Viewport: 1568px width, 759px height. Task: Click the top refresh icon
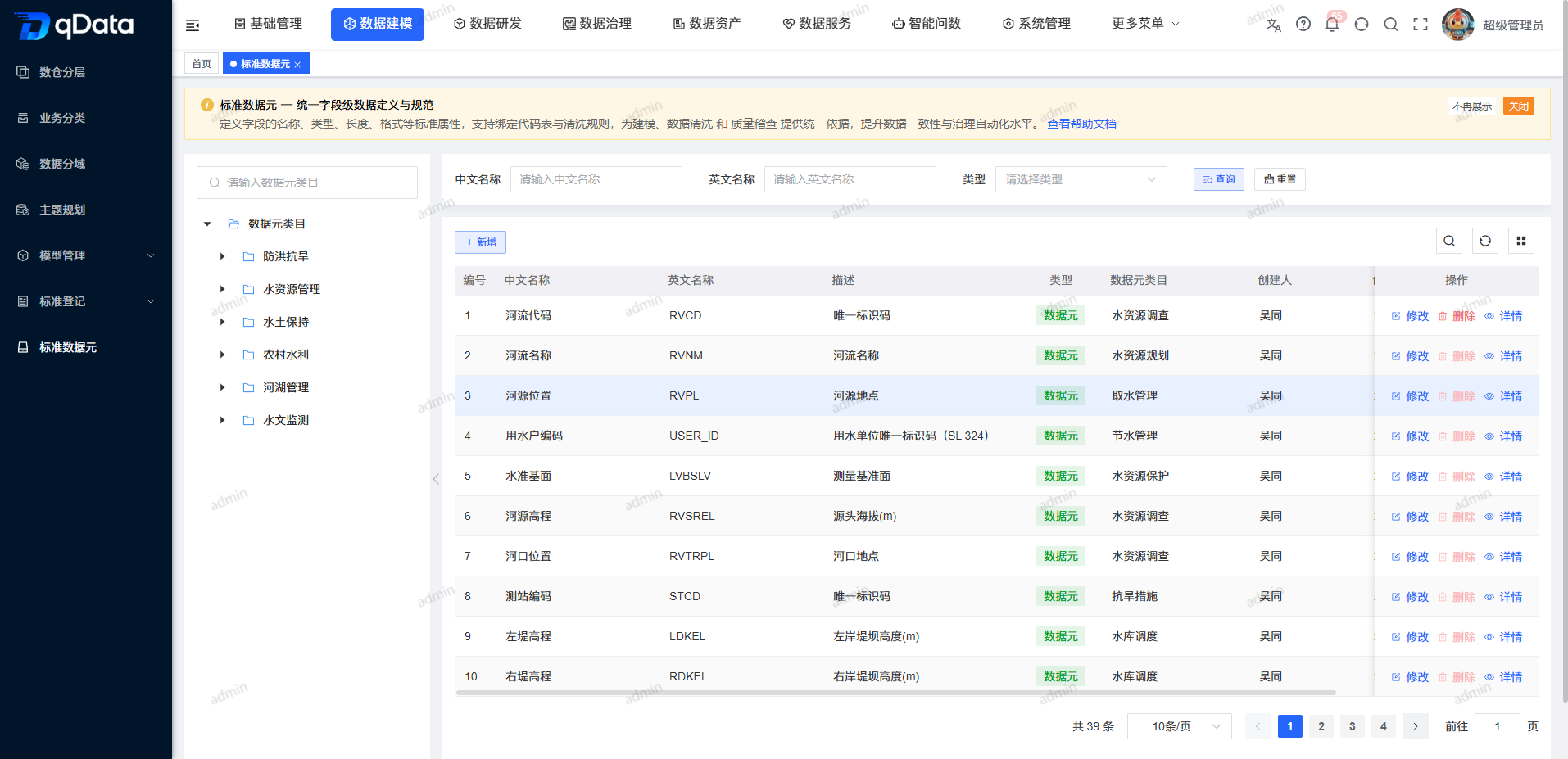pyautogui.click(x=1362, y=25)
